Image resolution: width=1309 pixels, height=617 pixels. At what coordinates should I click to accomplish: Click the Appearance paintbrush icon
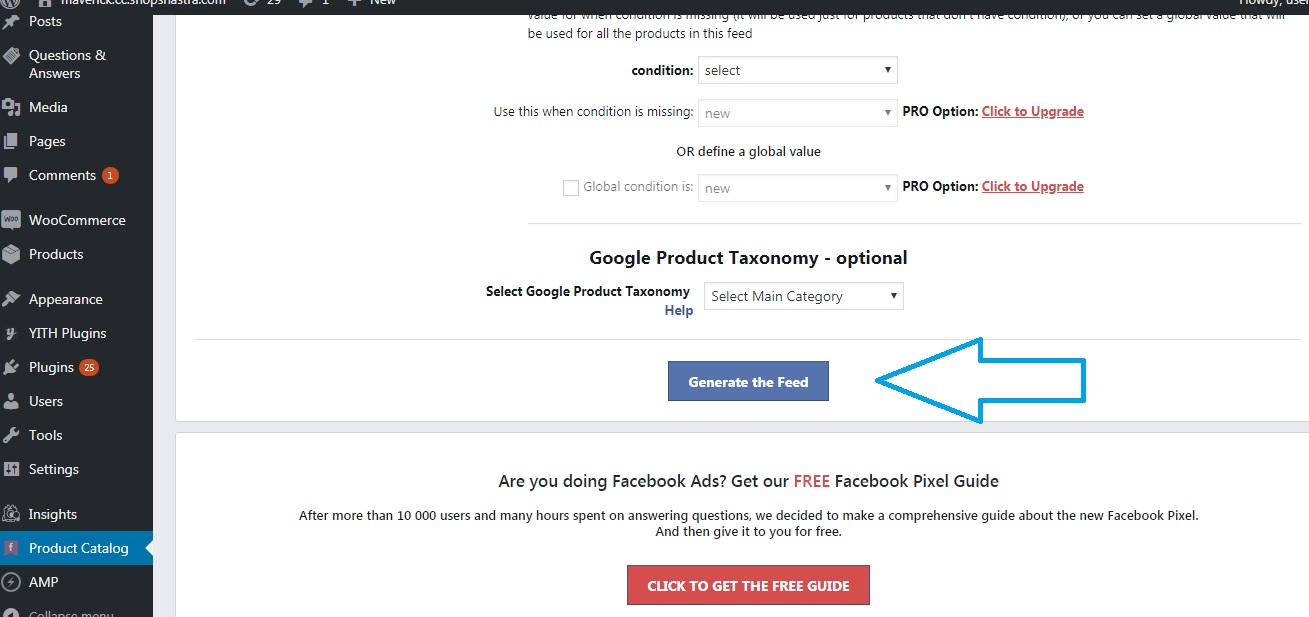click(x=11, y=299)
